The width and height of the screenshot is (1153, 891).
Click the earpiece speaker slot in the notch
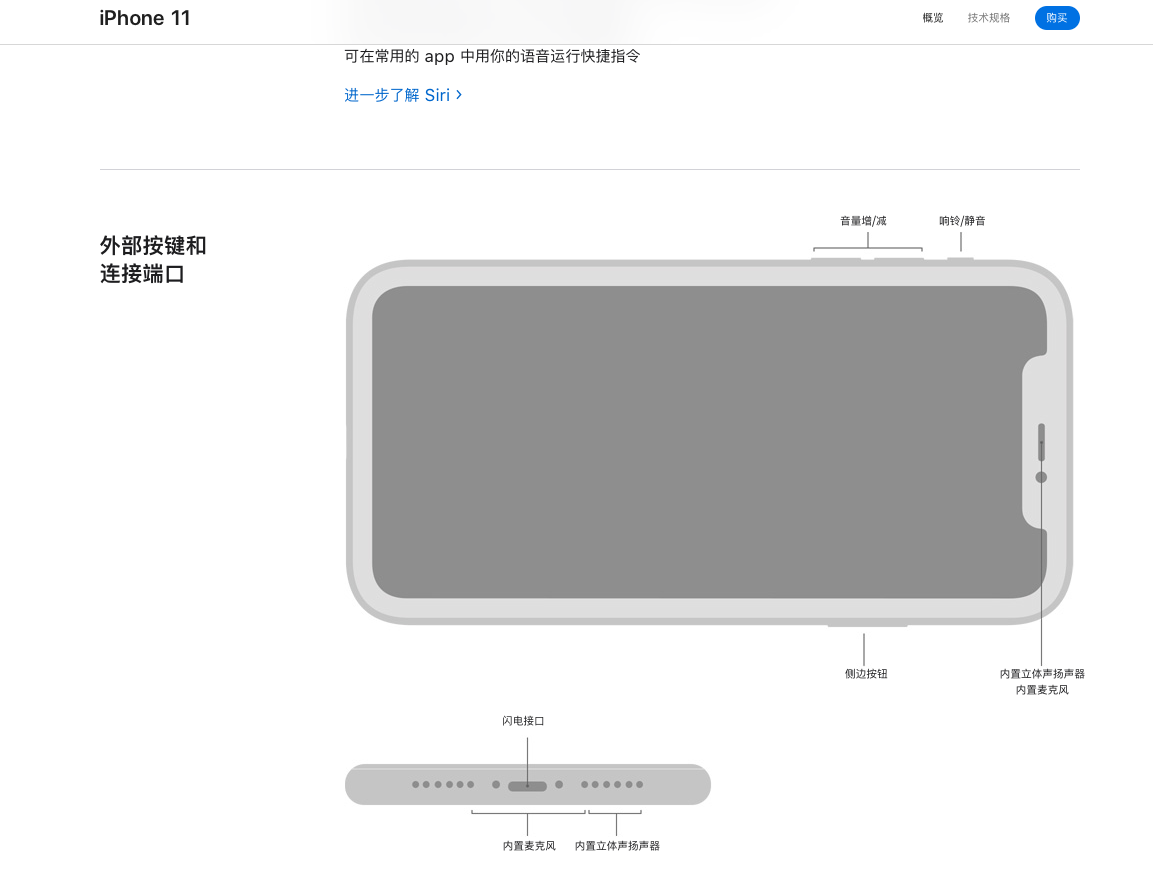pyautogui.click(x=1041, y=442)
